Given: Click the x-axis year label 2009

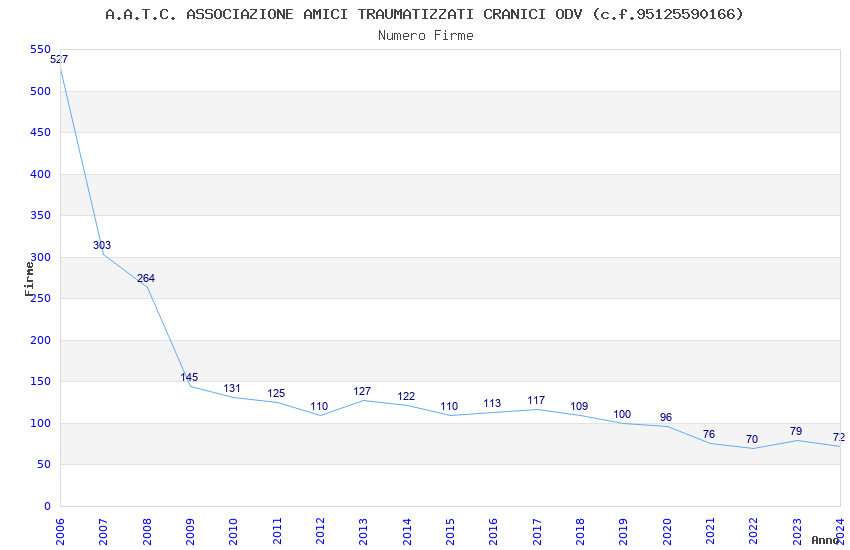Looking at the screenshot, I should click(x=190, y=531).
